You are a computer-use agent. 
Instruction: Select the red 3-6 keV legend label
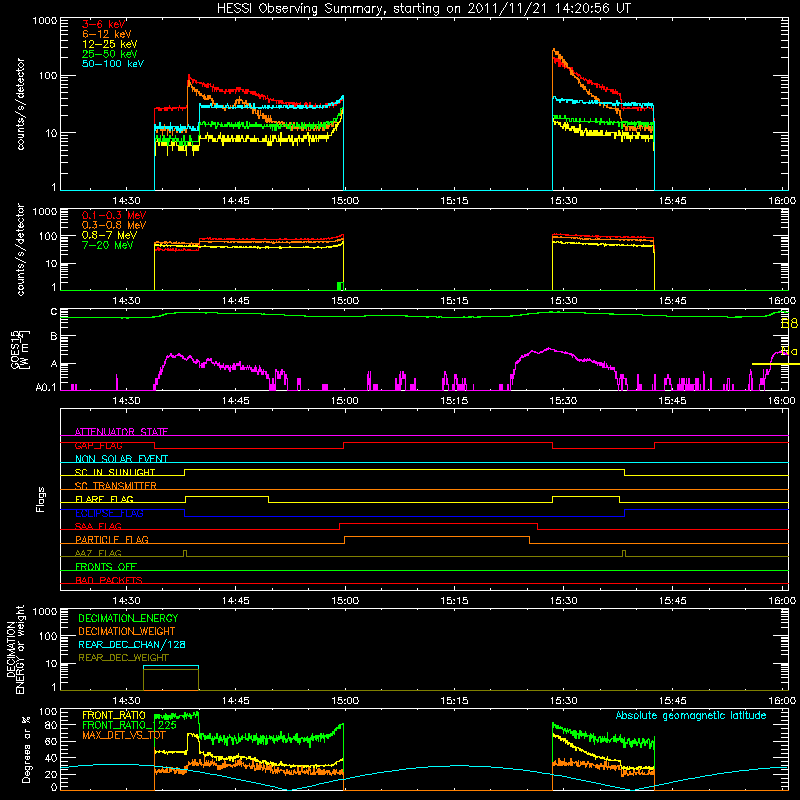coord(104,24)
